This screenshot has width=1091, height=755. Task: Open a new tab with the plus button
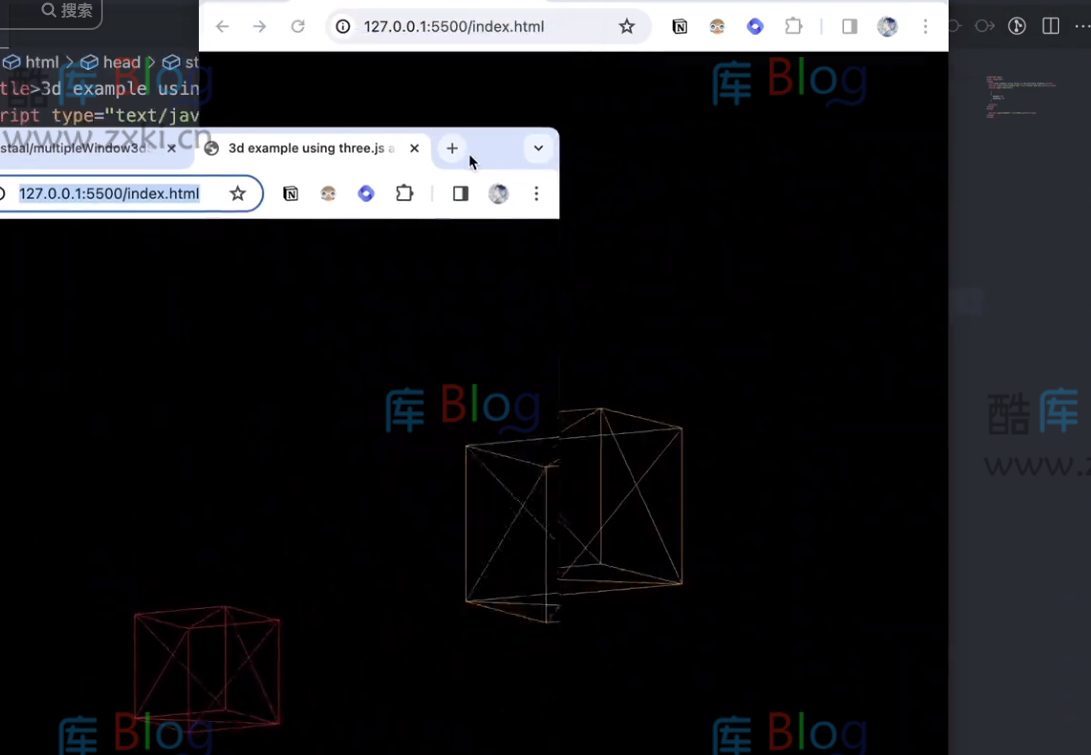pyautogui.click(x=451, y=148)
